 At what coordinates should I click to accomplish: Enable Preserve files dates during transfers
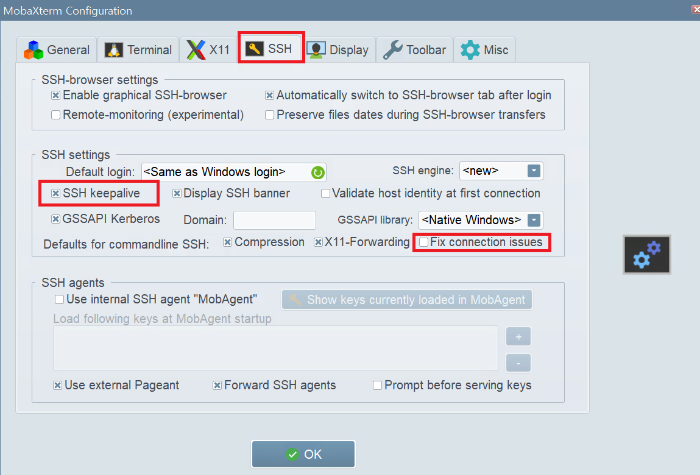point(269,115)
